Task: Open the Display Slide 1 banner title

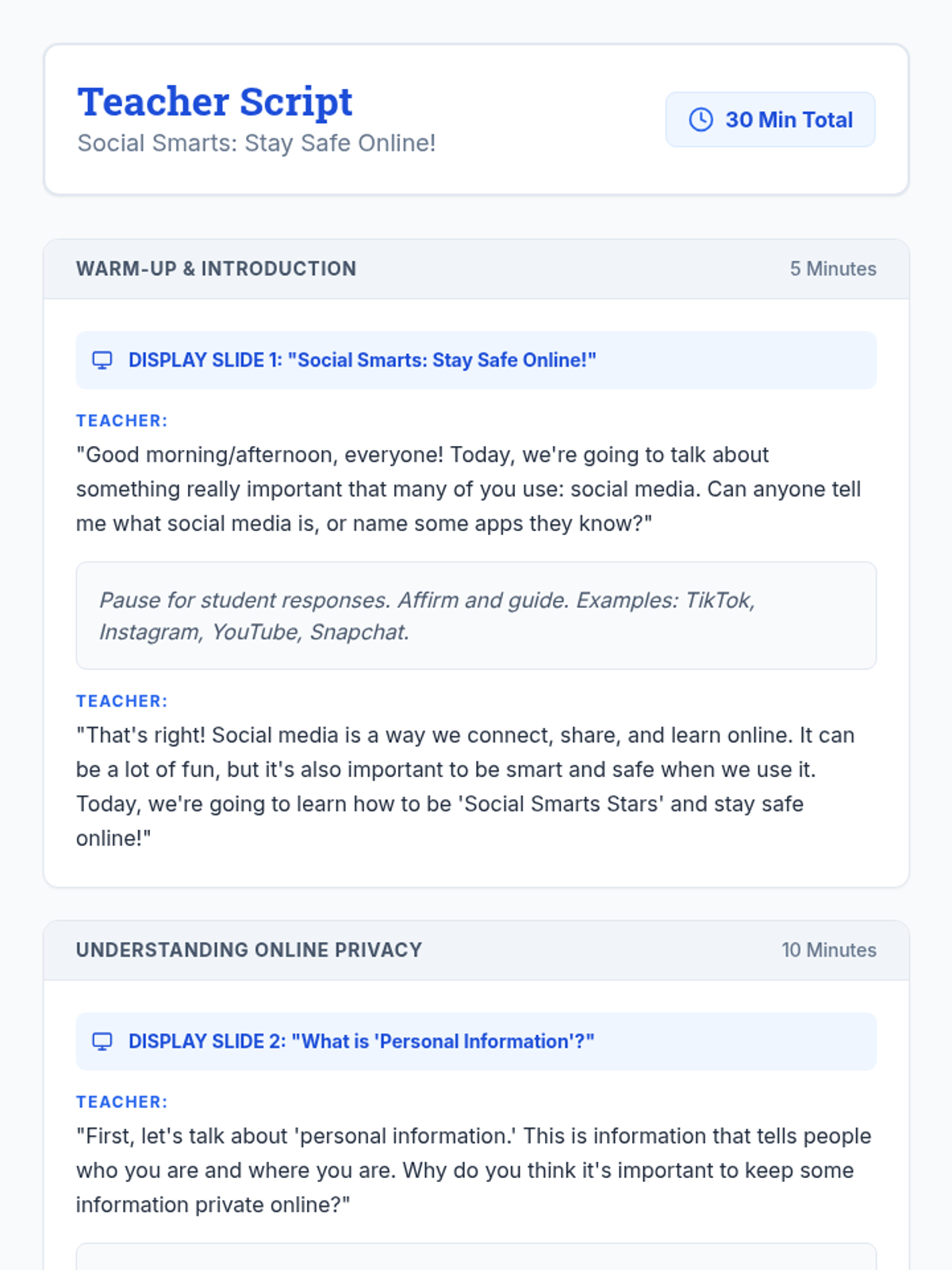Action: tap(362, 360)
